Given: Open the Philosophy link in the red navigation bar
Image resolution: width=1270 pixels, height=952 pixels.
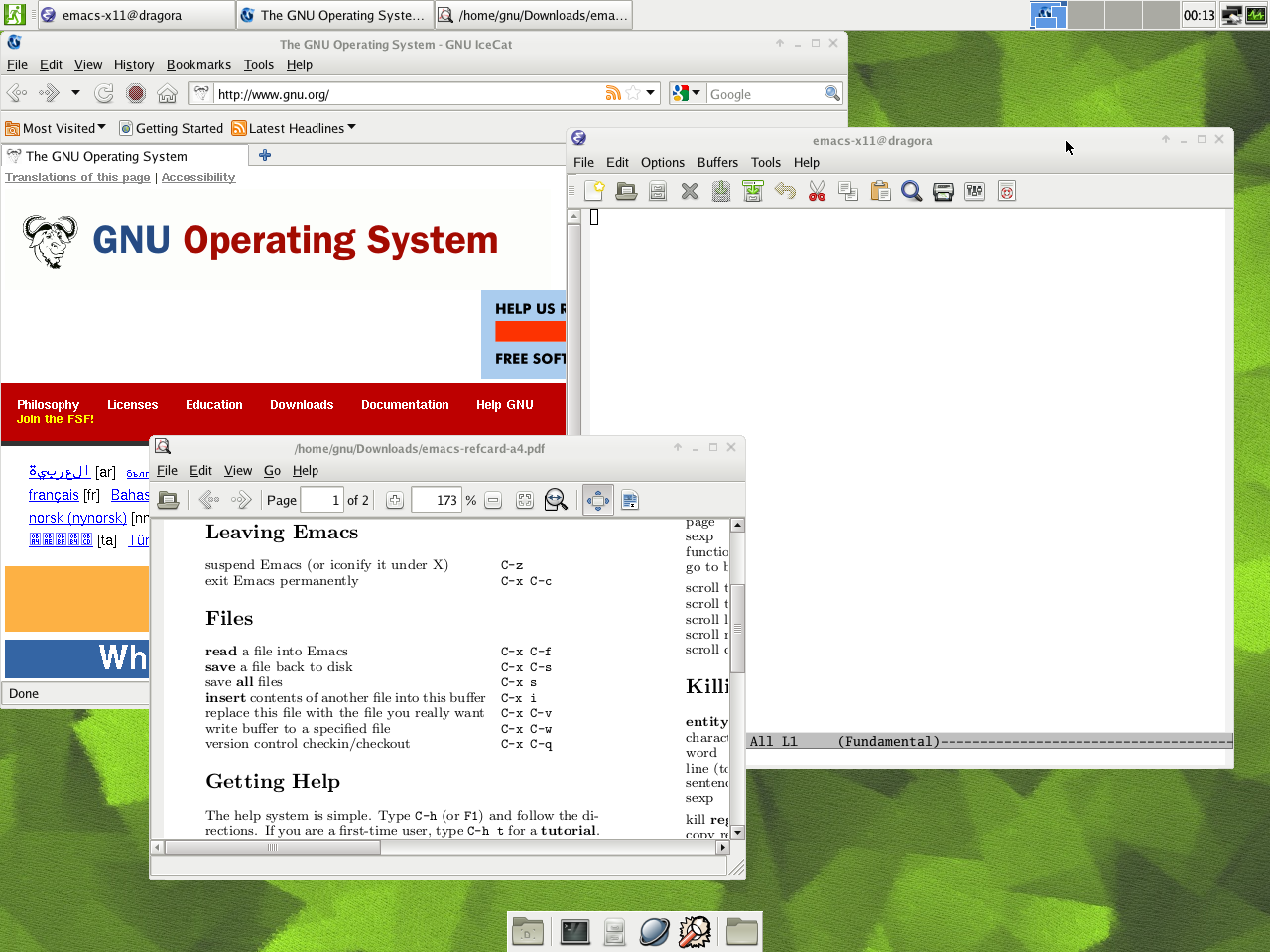Looking at the screenshot, I should (48, 404).
